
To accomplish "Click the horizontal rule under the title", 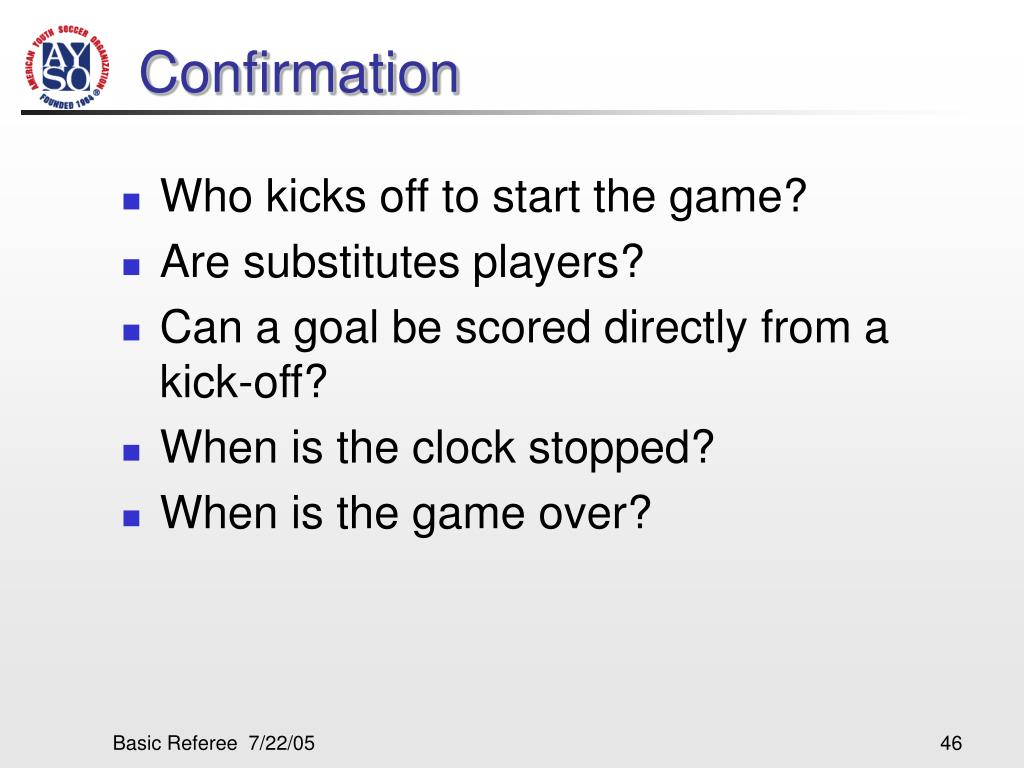I will tap(490, 113).
